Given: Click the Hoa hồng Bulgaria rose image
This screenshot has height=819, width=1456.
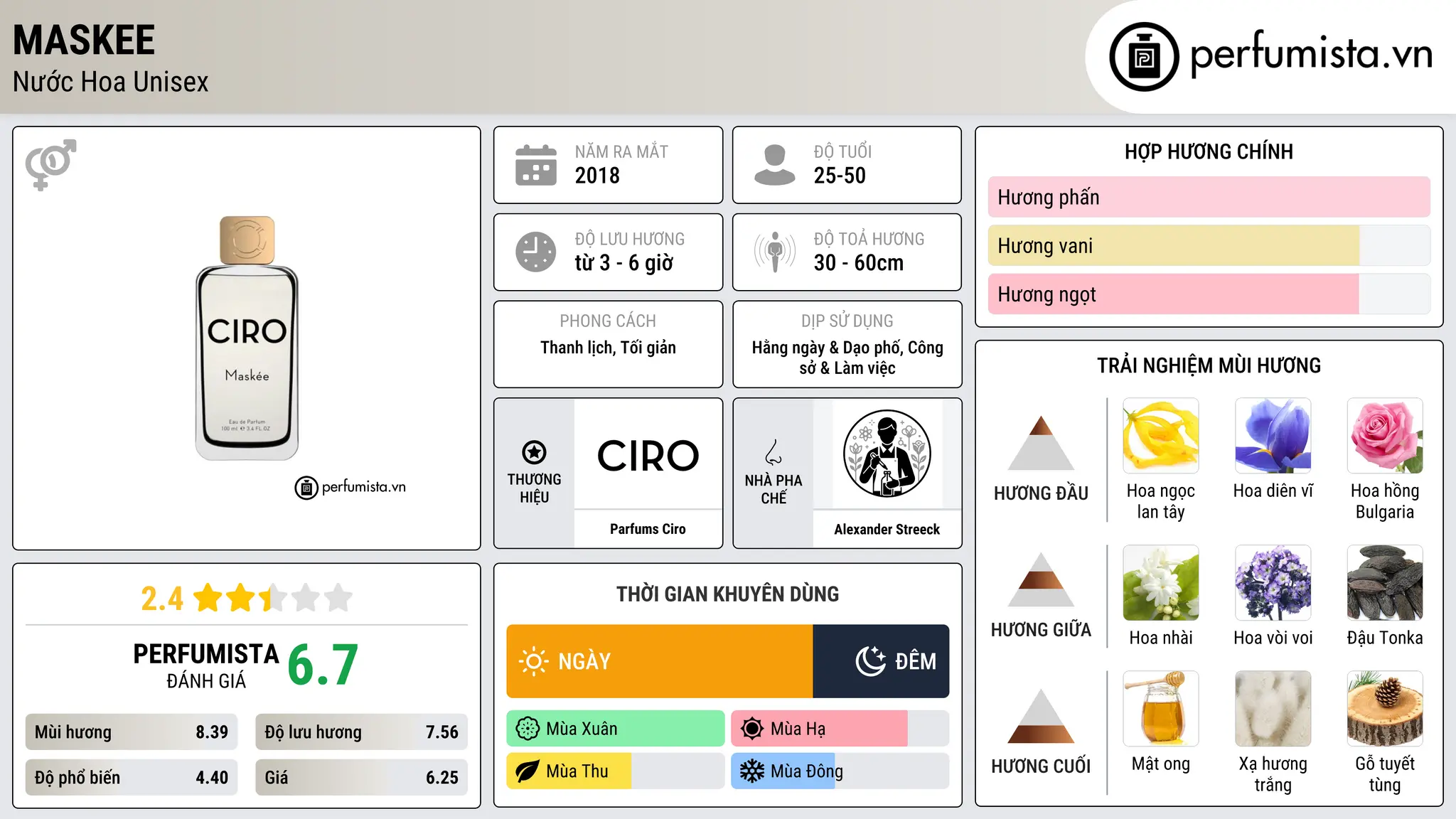Looking at the screenshot, I should (1385, 436).
